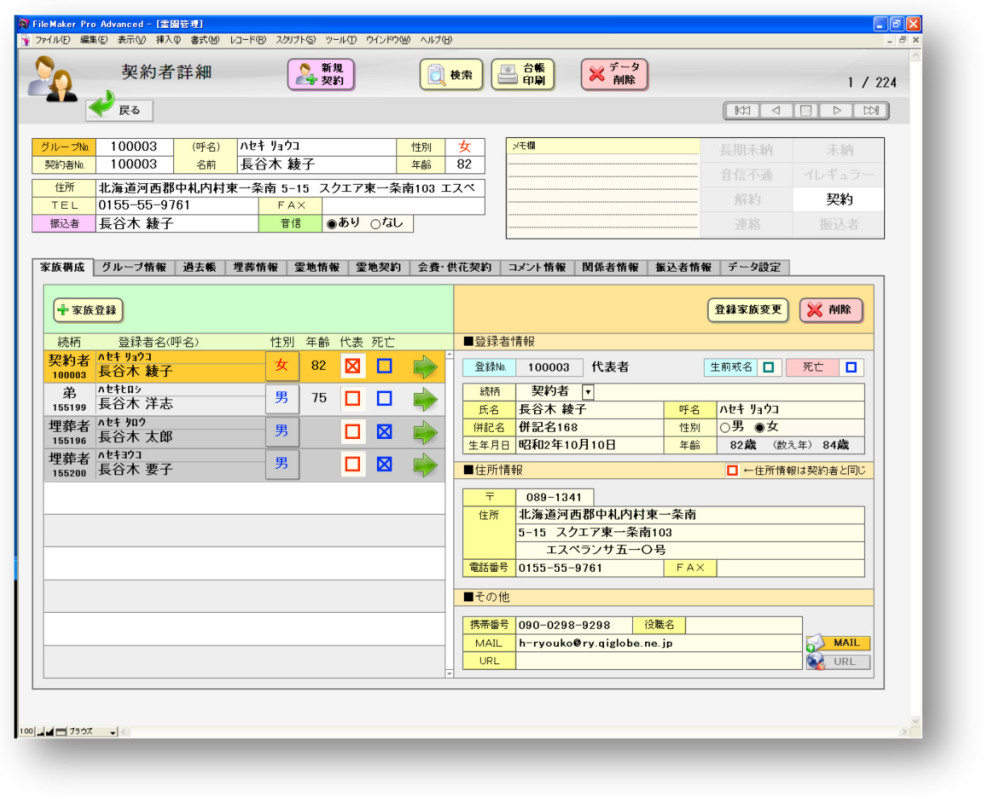Click the square button in record navigation

pyautogui.click(x=806, y=110)
